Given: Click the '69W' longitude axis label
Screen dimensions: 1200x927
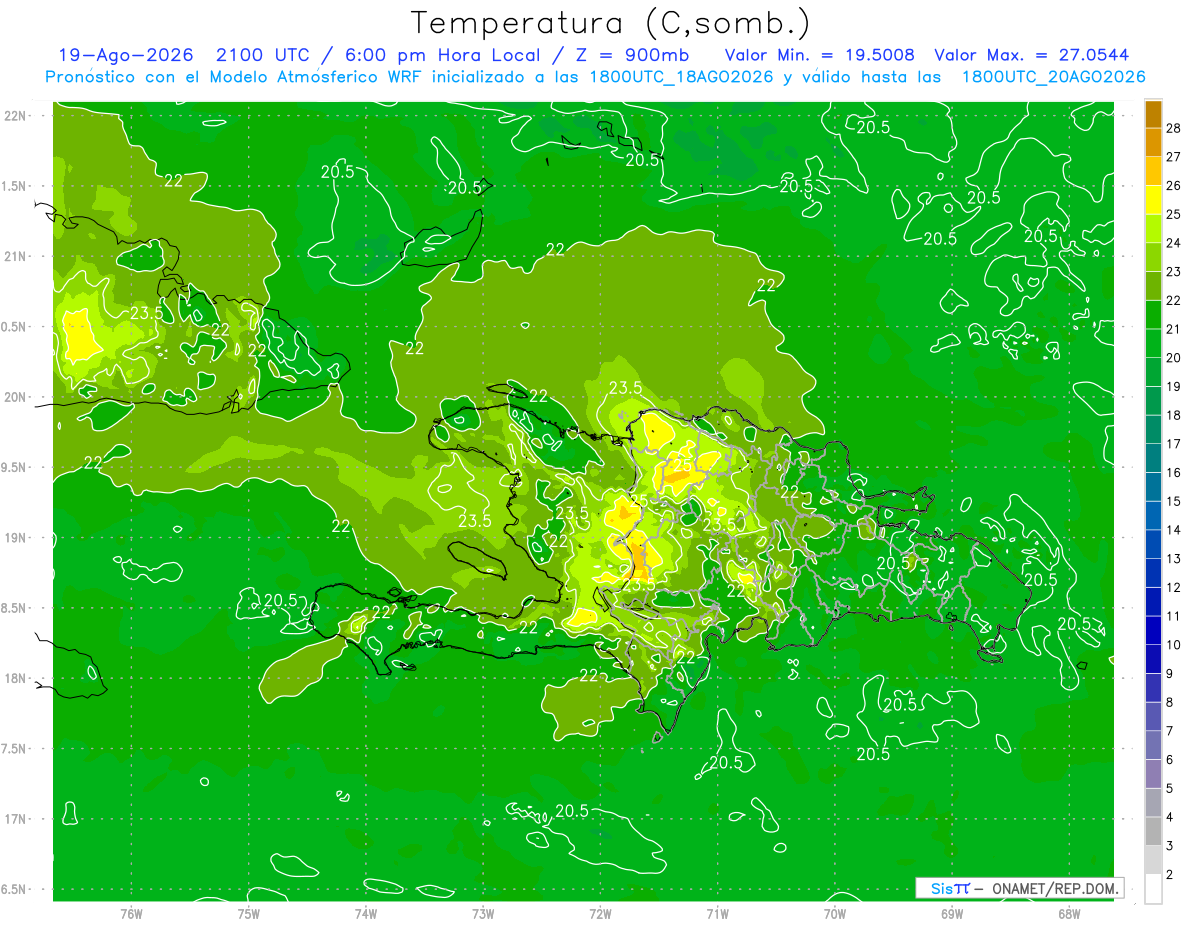Looking at the screenshot, I should click(952, 914).
